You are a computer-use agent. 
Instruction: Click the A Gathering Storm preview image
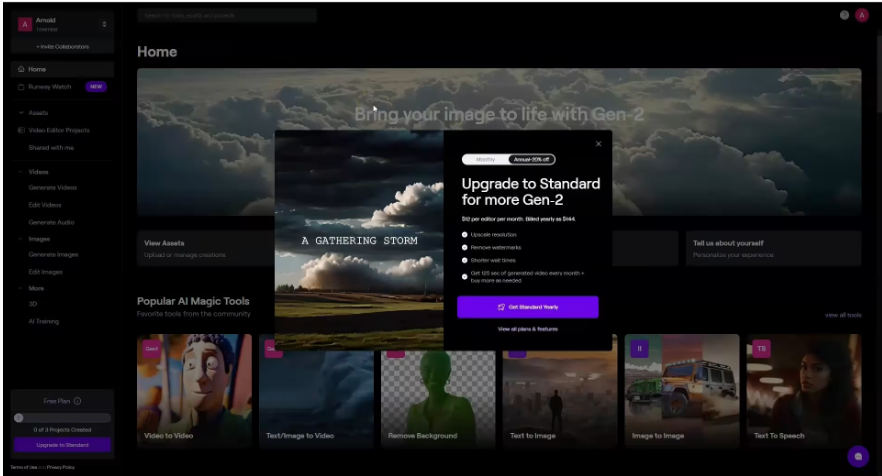click(359, 240)
